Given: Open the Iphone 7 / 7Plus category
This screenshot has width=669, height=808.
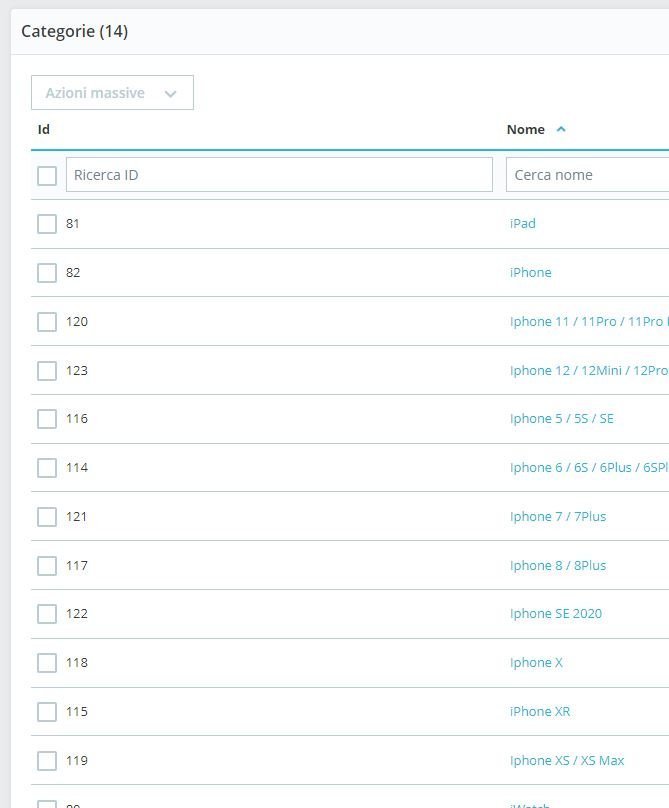Looking at the screenshot, I should (x=558, y=516).
